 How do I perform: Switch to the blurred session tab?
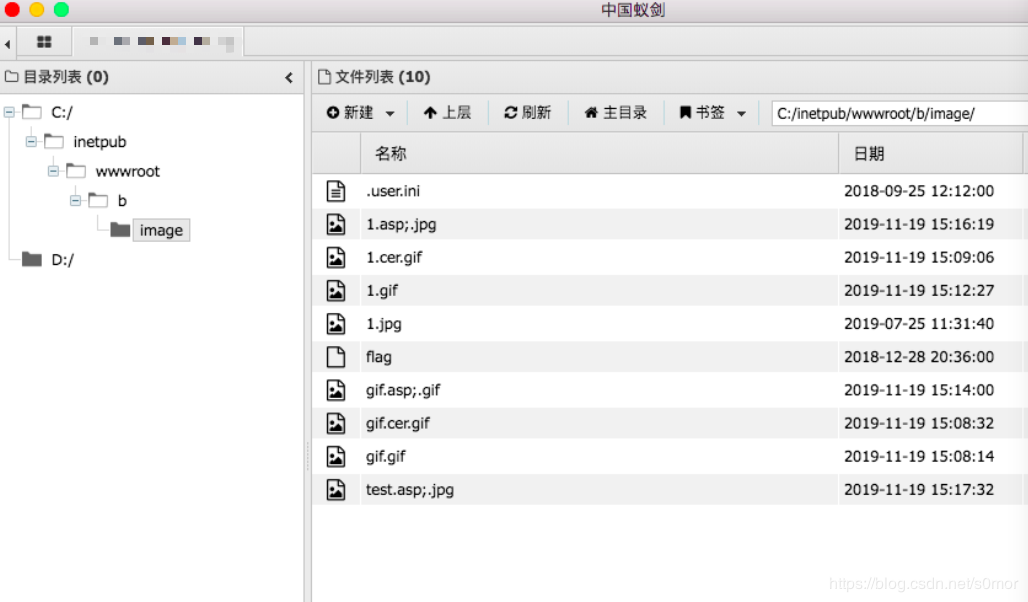pos(161,42)
